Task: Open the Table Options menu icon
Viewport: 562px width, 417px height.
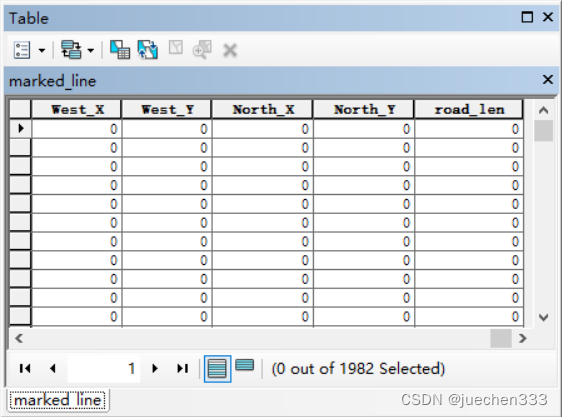Action: click(x=22, y=50)
